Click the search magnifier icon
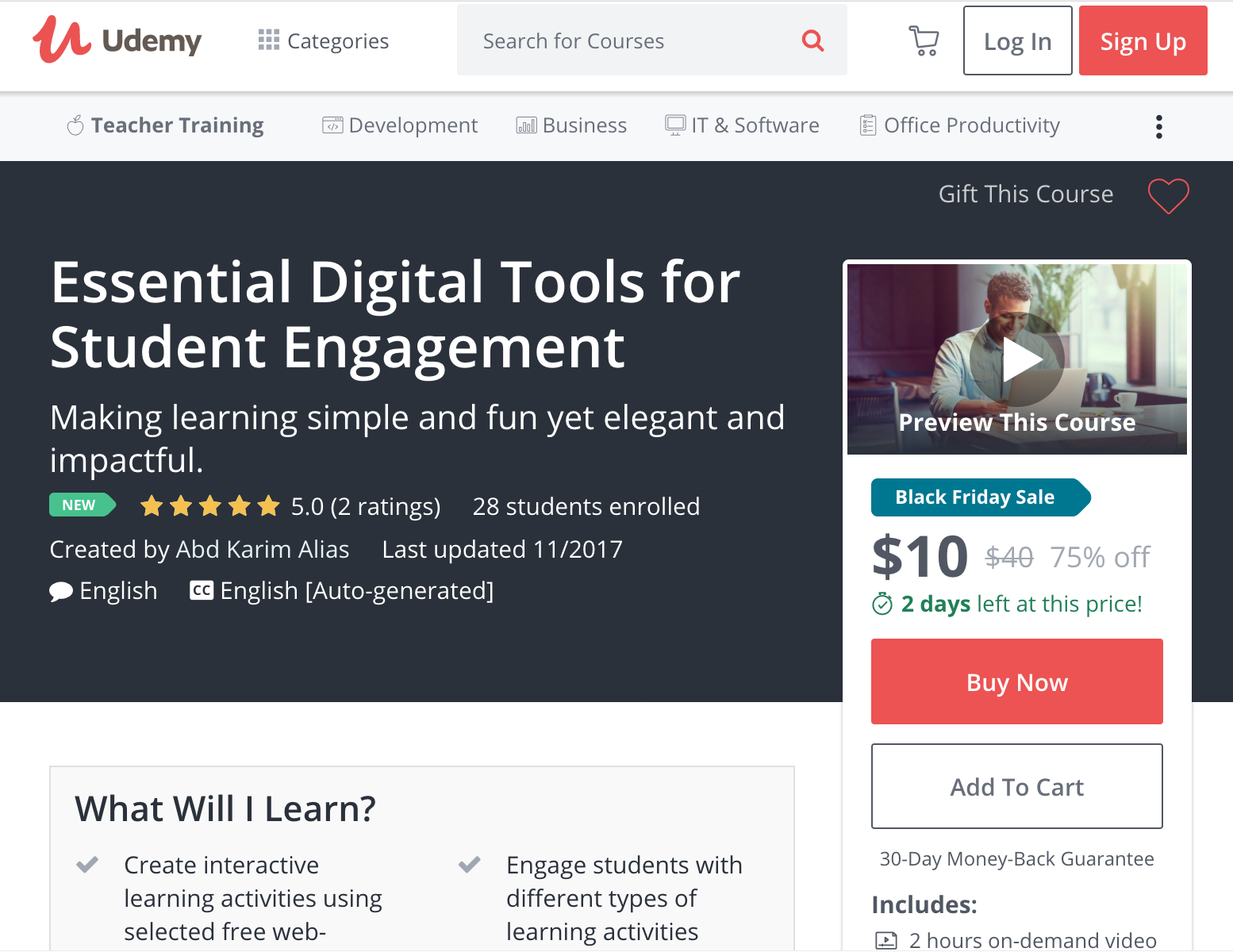 [x=812, y=40]
